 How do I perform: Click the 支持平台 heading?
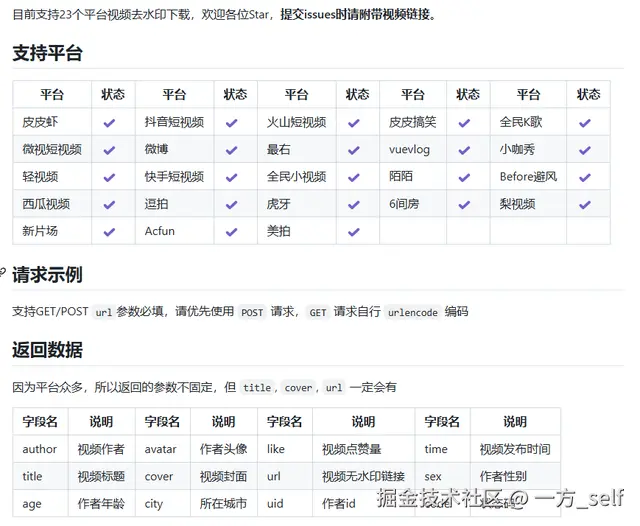point(47,53)
